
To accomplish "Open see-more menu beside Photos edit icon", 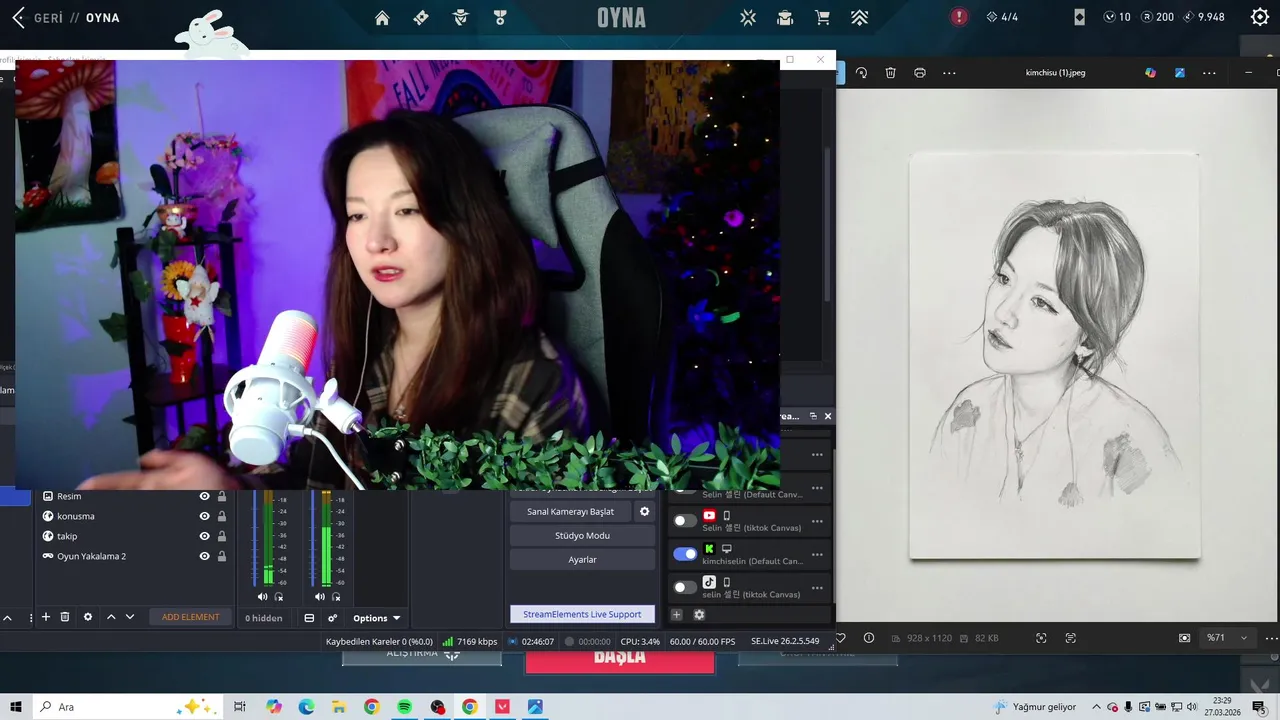I will (x=1209, y=73).
